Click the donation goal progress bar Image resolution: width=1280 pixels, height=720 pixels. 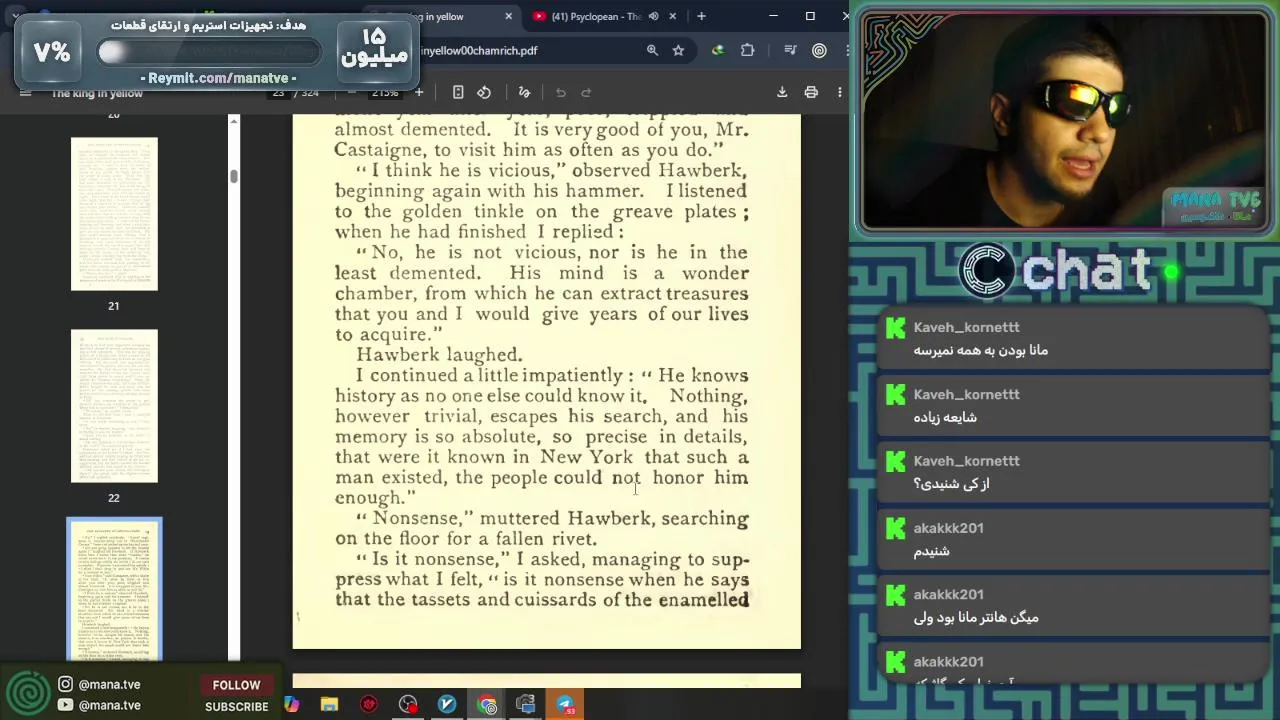pos(209,52)
